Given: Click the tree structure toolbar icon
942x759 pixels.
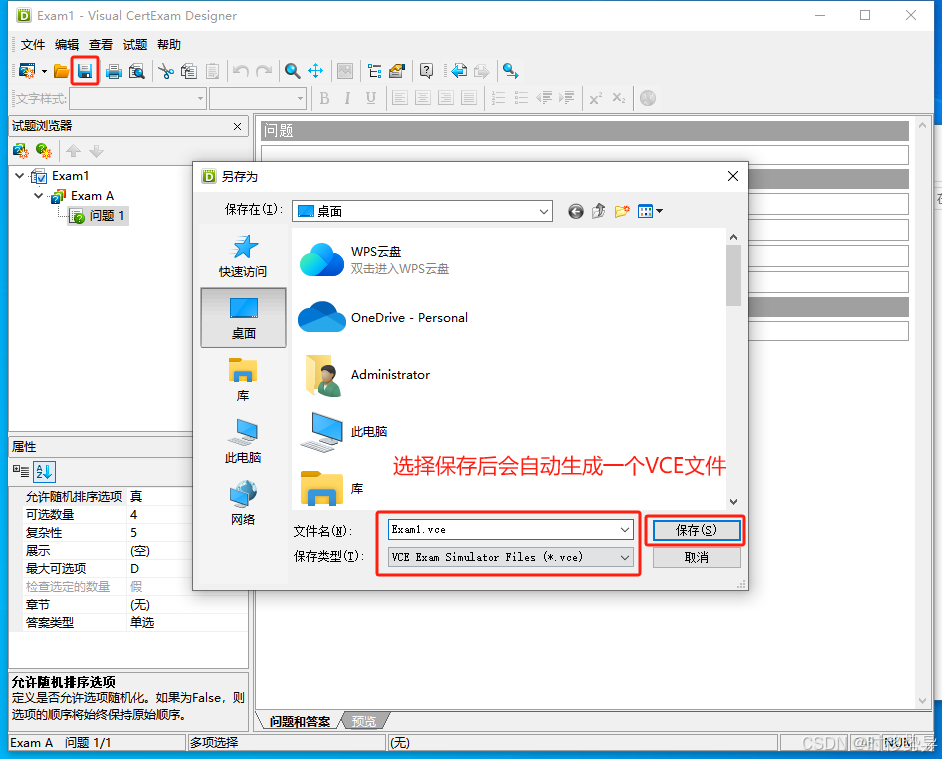Looking at the screenshot, I should pyautogui.click(x=374, y=71).
